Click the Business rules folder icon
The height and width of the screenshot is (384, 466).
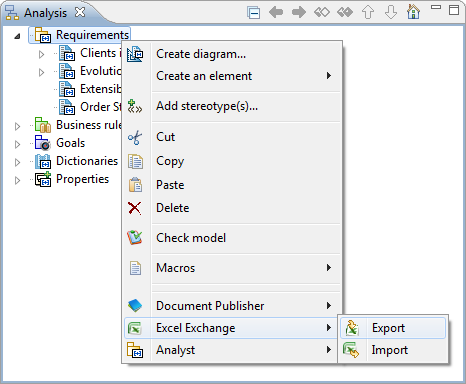click(x=43, y=125)
